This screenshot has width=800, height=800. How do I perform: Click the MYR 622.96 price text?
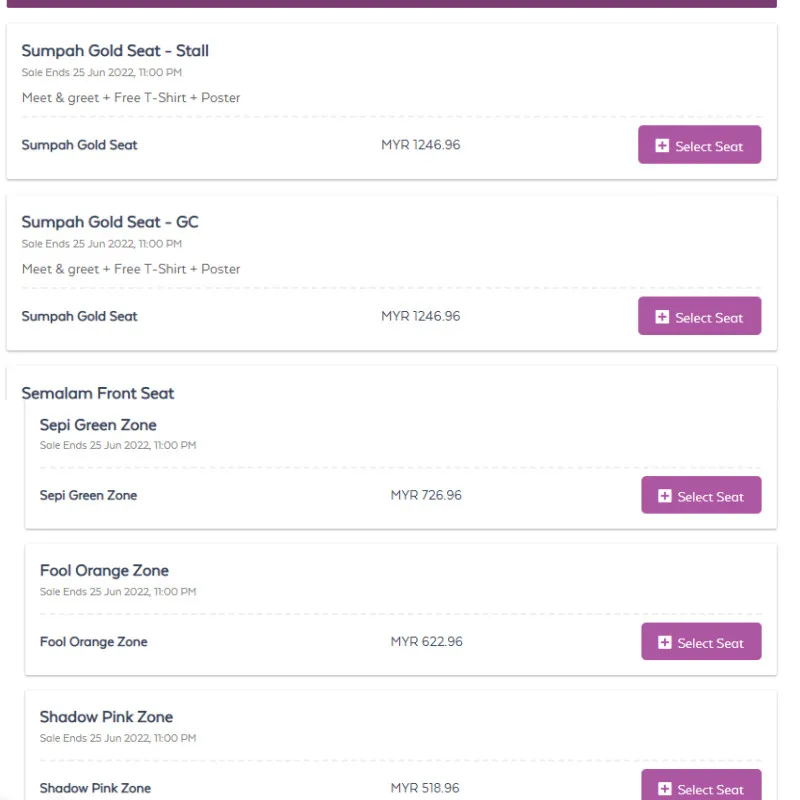(x=426, y=641)
